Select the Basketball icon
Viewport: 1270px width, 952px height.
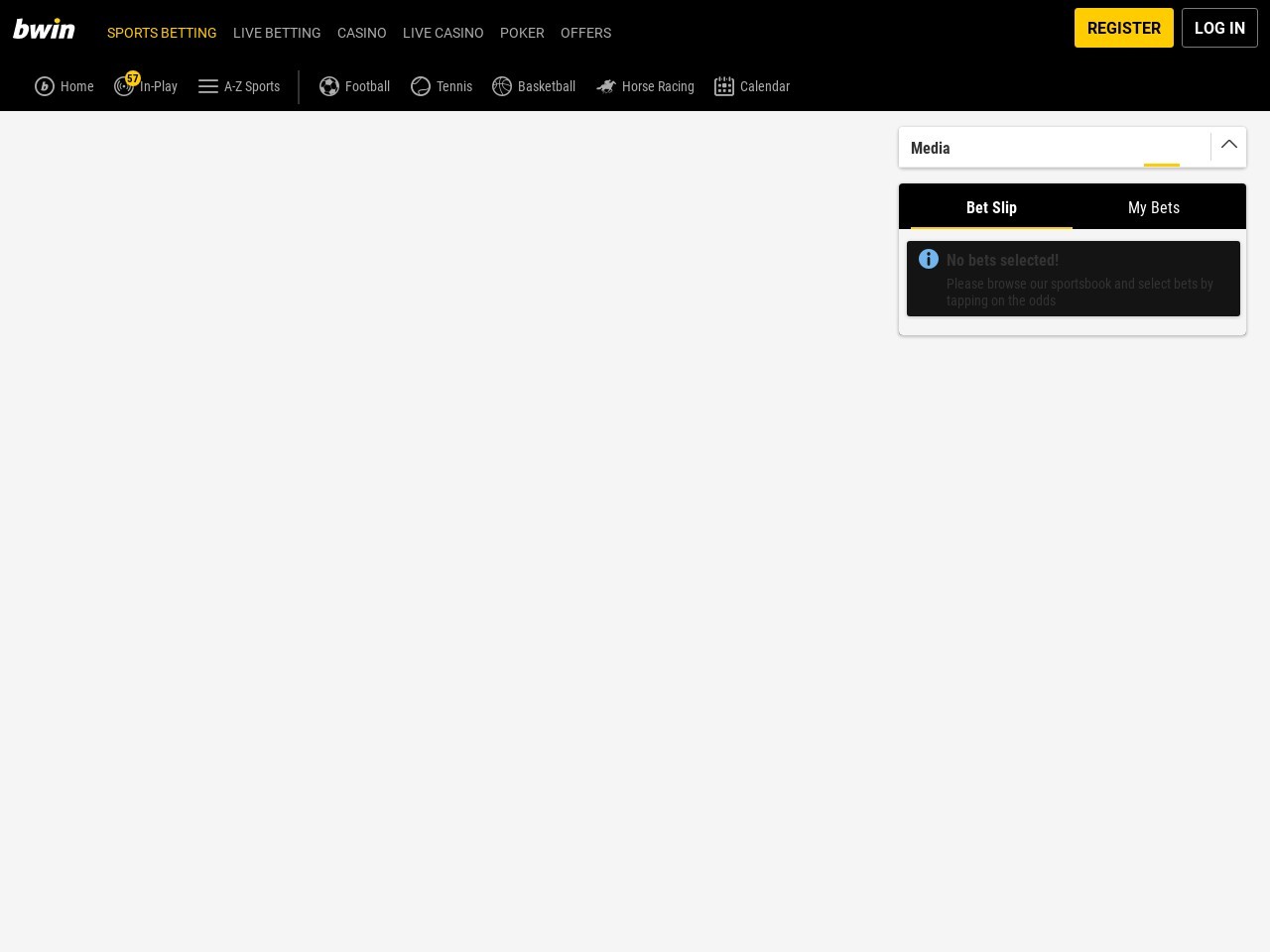(502, 86)
